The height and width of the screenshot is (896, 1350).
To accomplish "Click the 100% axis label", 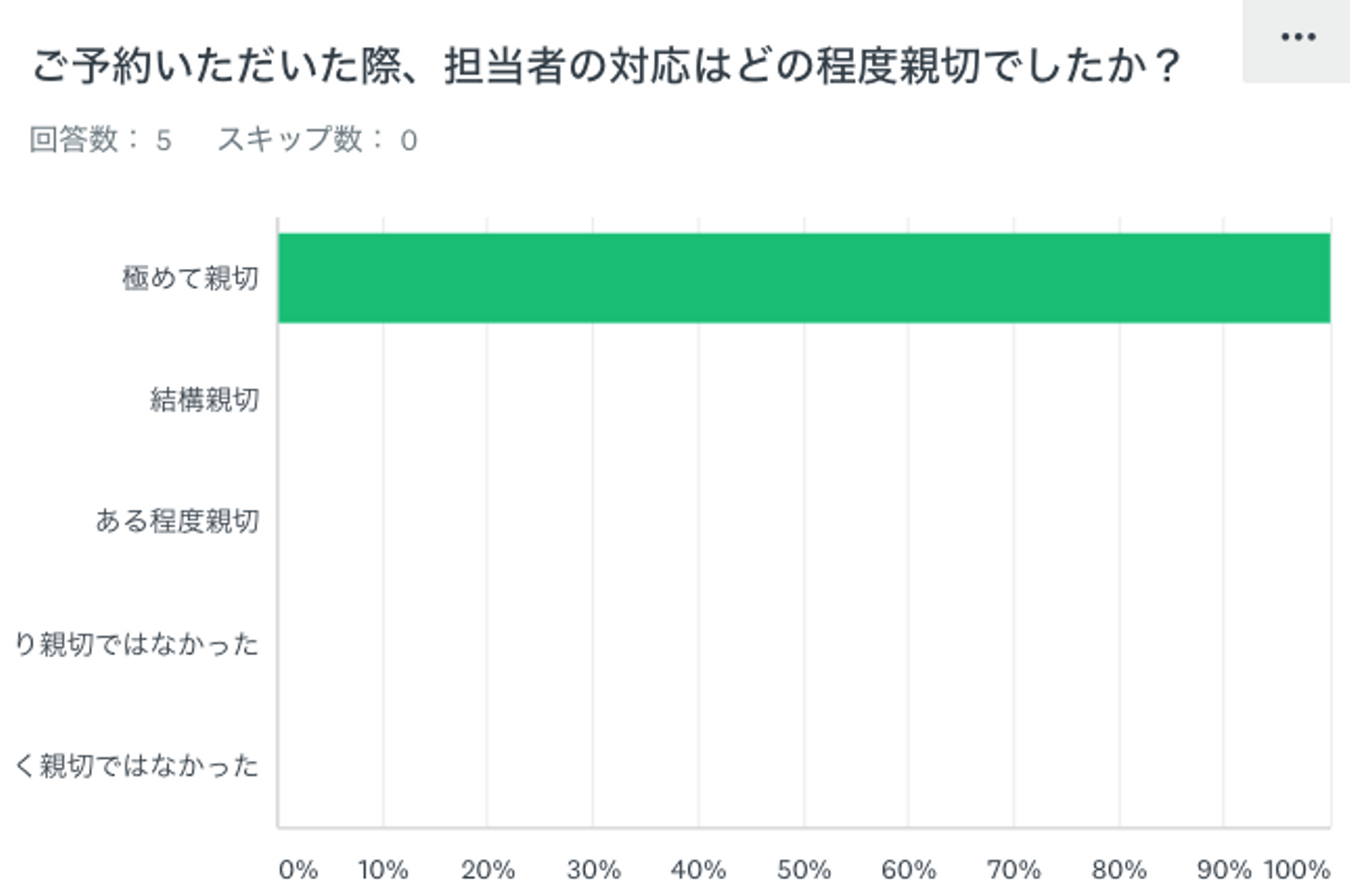I will (1297, 870).
